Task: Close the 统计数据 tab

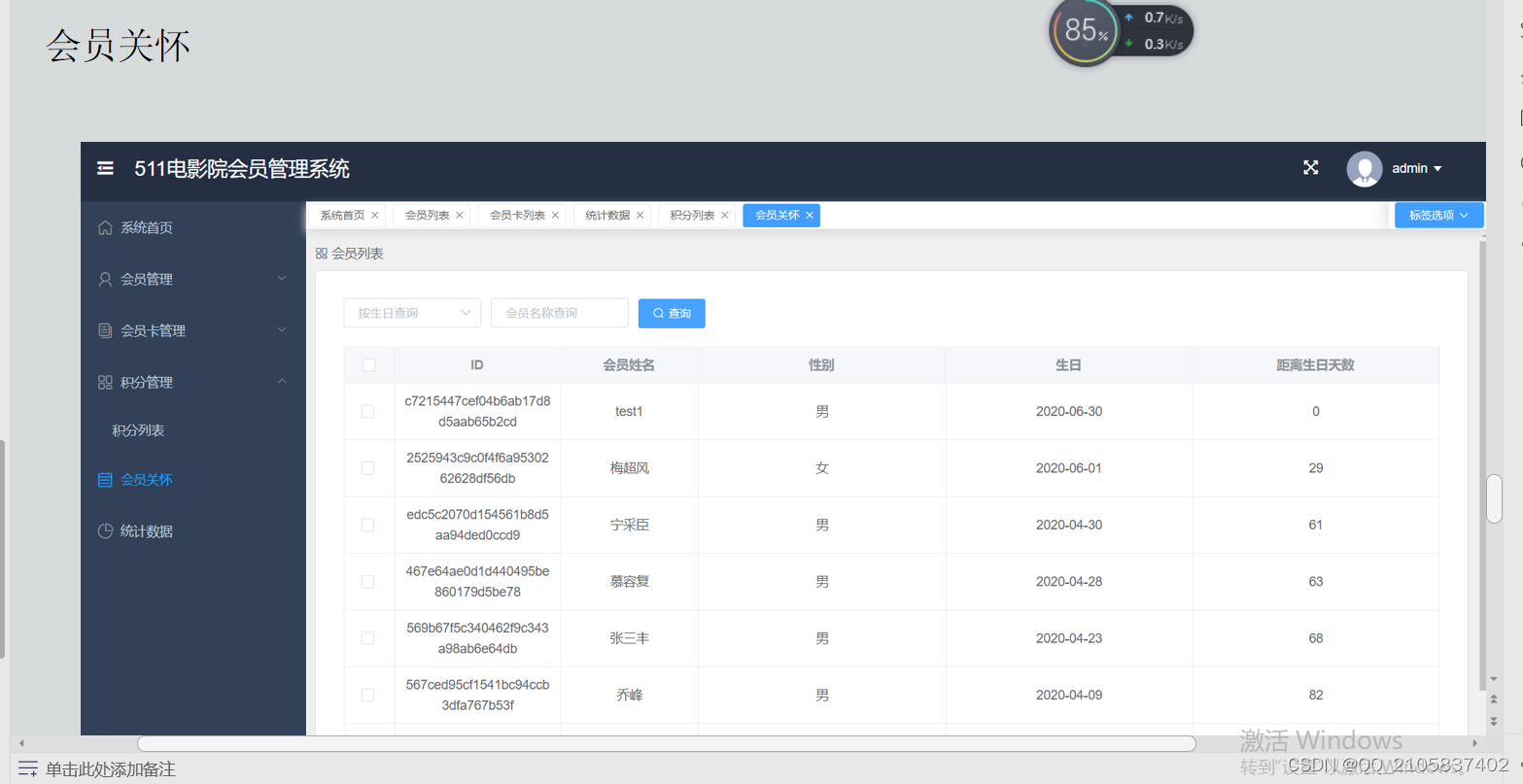Action: point(640,216)
